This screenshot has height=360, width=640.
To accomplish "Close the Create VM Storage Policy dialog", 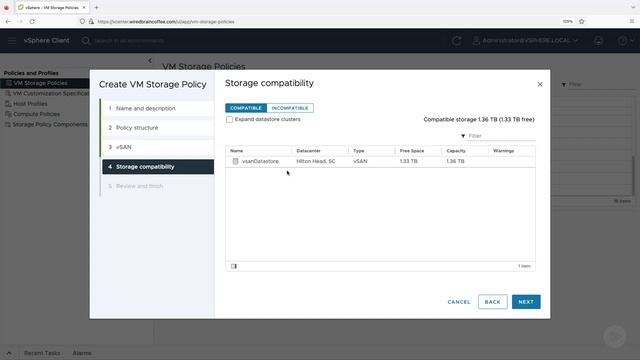I will (x=540, y=84).
